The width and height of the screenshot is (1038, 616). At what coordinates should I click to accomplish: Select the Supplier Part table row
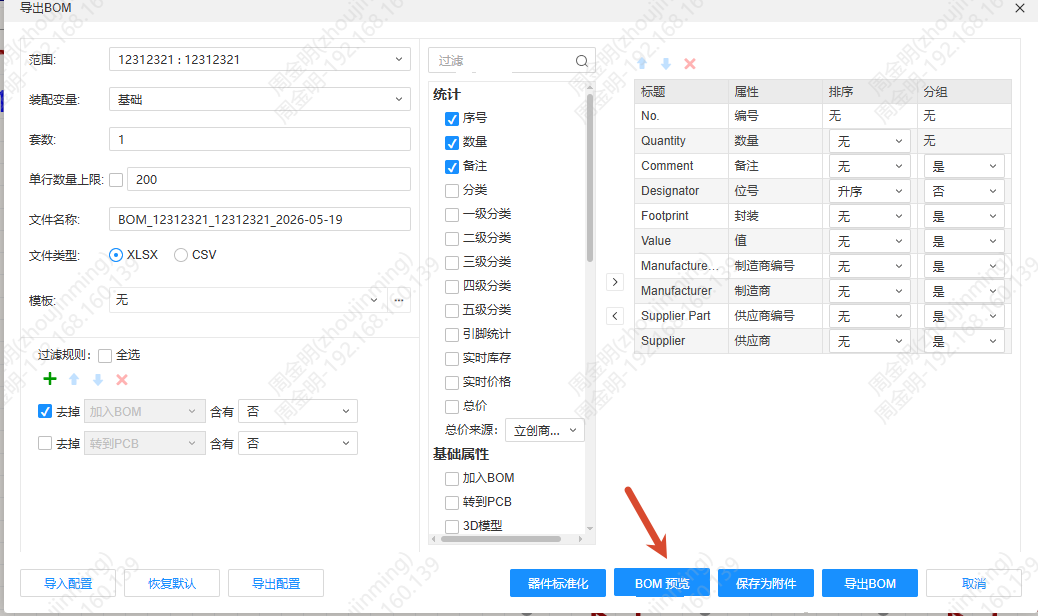(823, 316)
